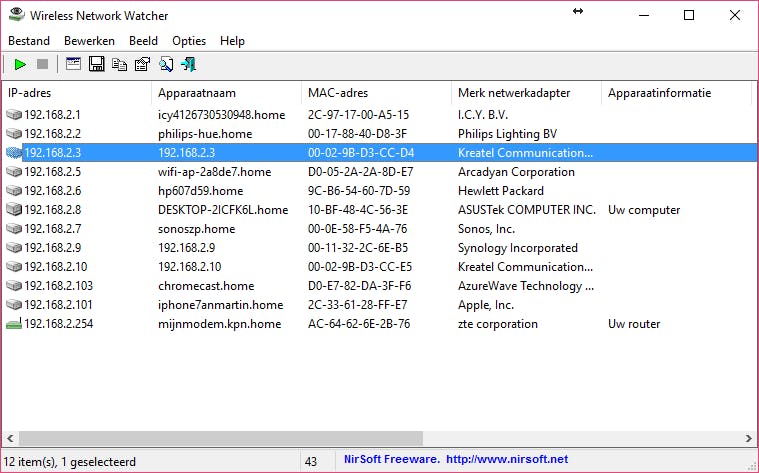Click the highlighted device icon for 192.168.2.3
Viewport: 759px width, 473px height.
coord(14,153)
